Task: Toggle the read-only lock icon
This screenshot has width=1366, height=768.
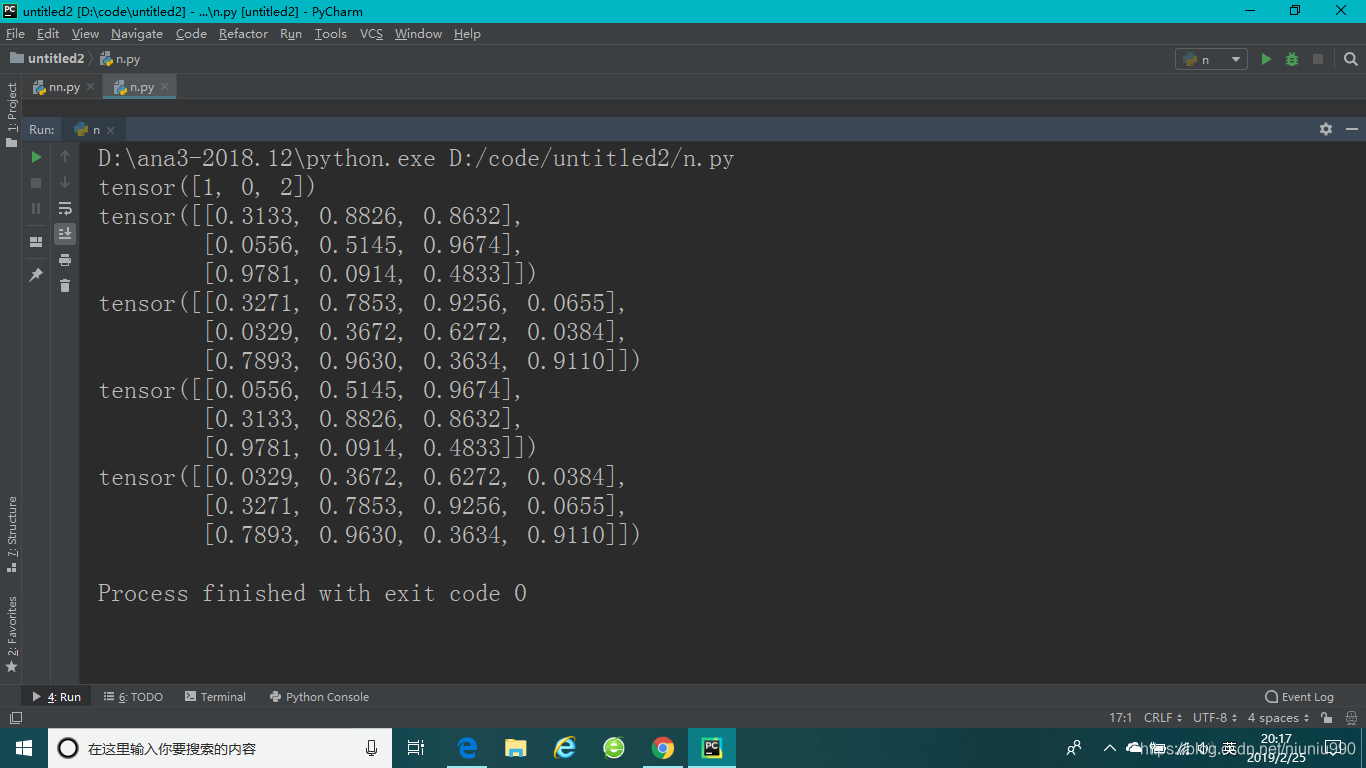Action: pos(1325,718)
